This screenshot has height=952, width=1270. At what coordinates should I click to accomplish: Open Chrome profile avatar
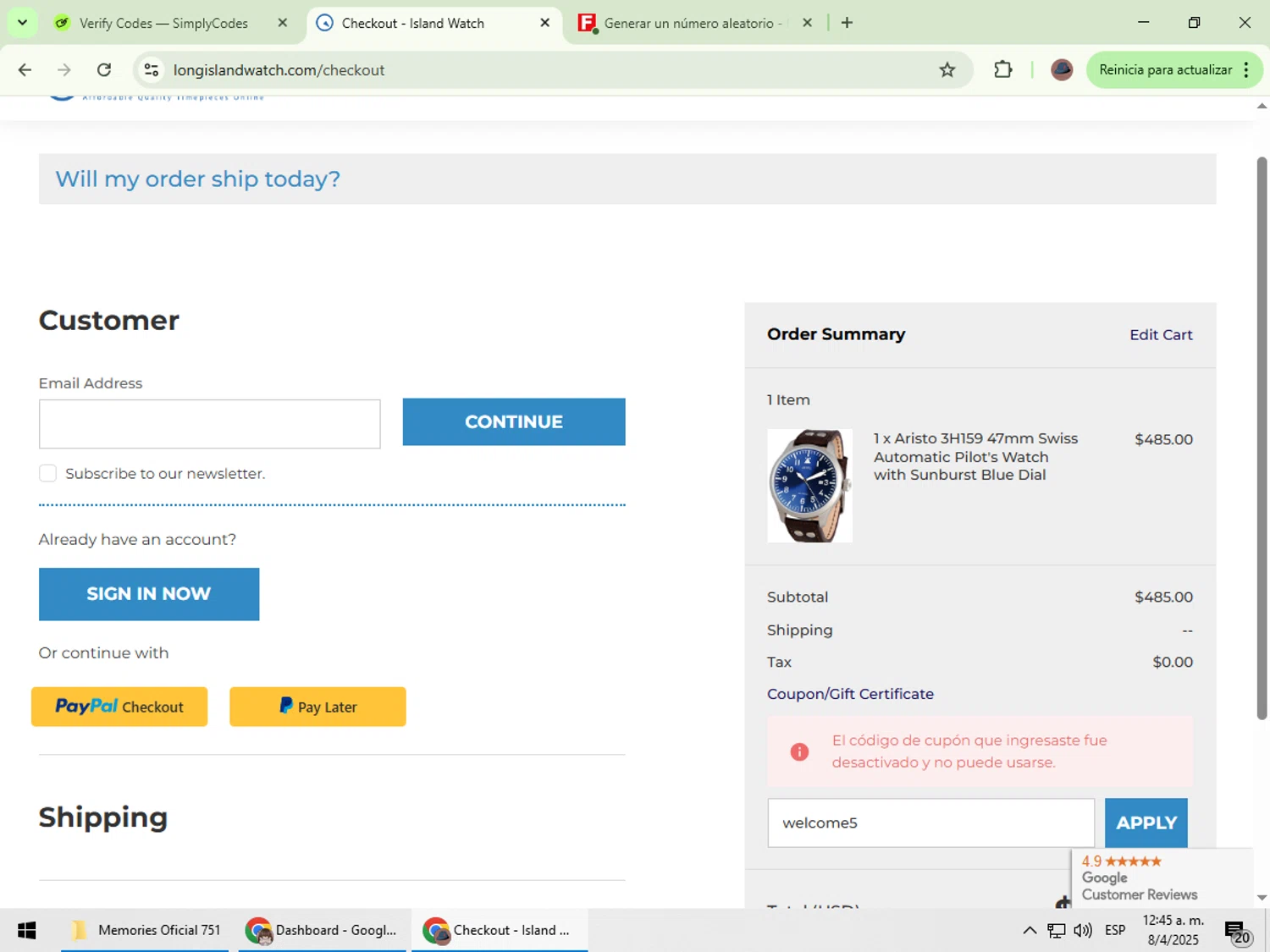pyautogui.click(x=1062, y=70)
